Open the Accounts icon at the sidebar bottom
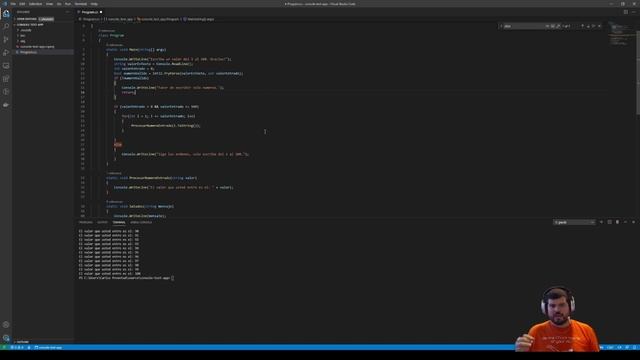Screen dimensions: 640x360 point(6,324)
